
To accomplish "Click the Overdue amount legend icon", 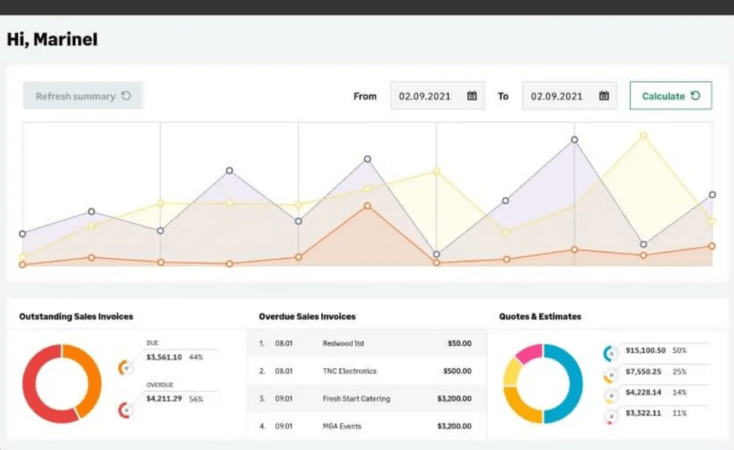I will [x=124, y=409].
